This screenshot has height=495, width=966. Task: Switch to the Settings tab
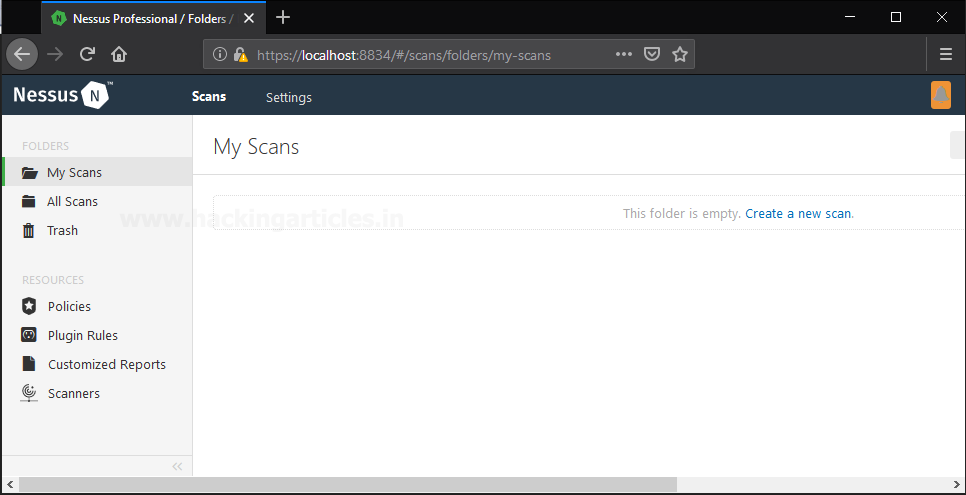289,97
